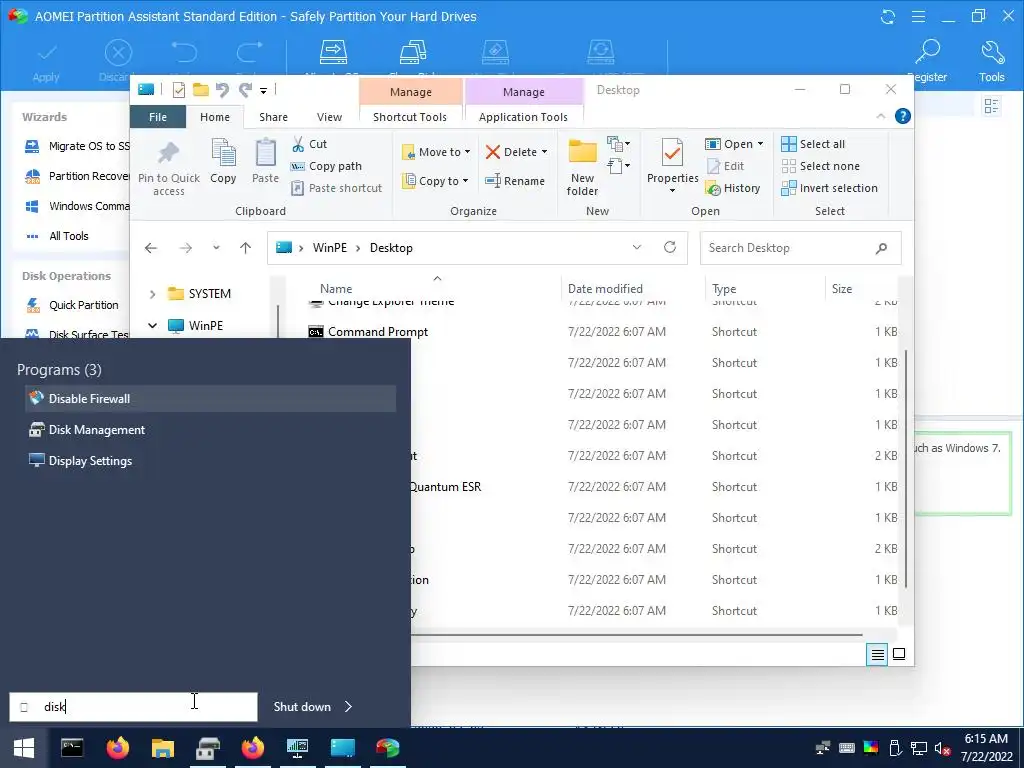Click the History icon in Open group

pos(713,188)
